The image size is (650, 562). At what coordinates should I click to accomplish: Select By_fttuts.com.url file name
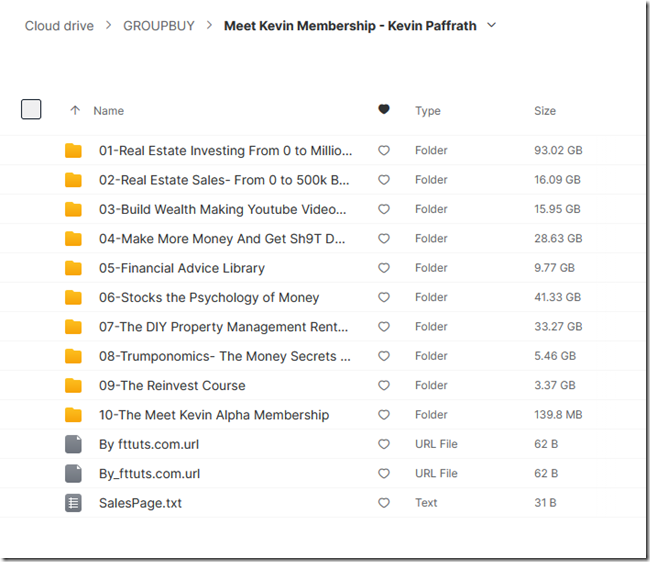click(149, 474)
